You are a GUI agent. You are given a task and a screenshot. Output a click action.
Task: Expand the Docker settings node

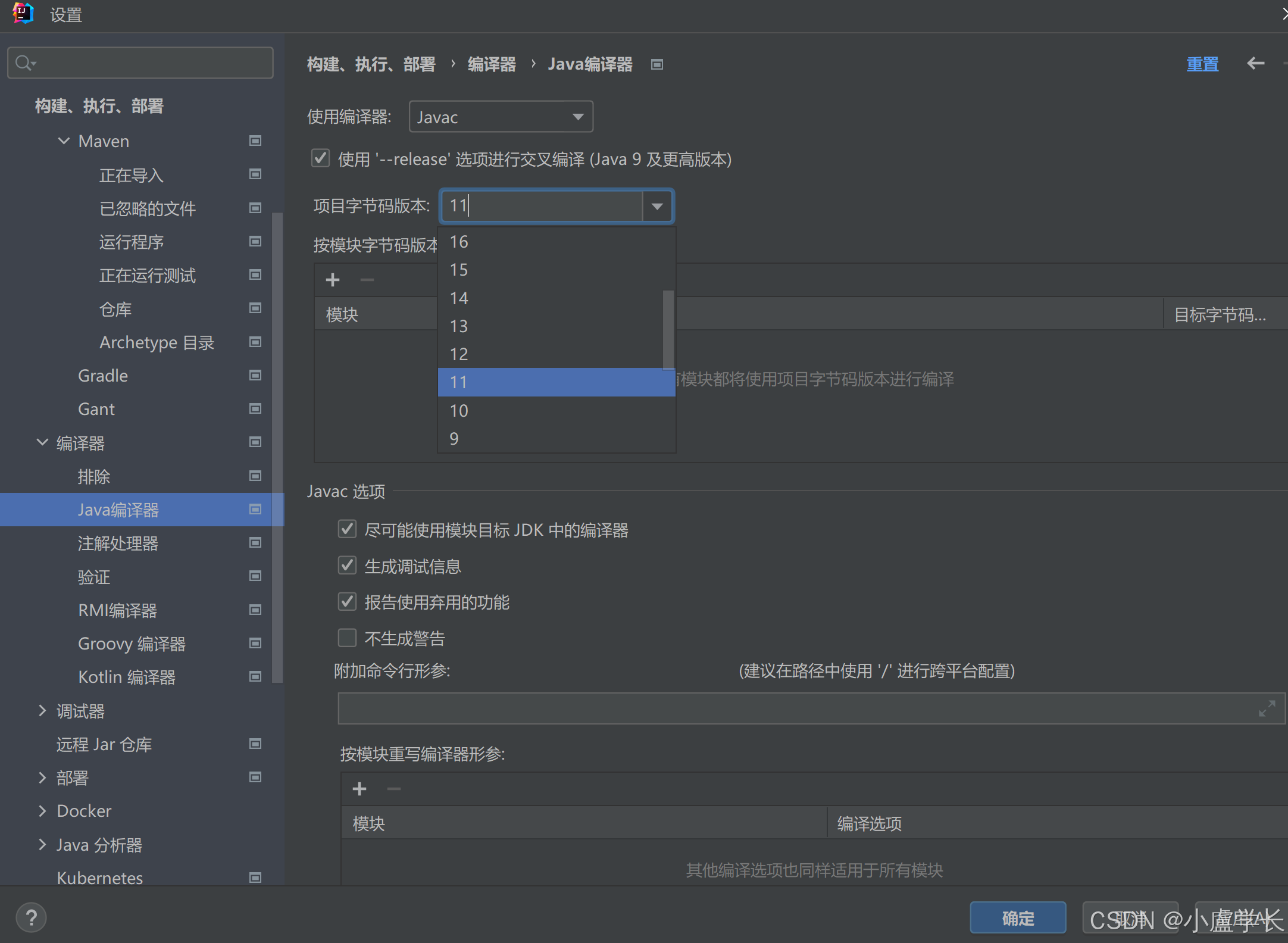pos(42,811)
